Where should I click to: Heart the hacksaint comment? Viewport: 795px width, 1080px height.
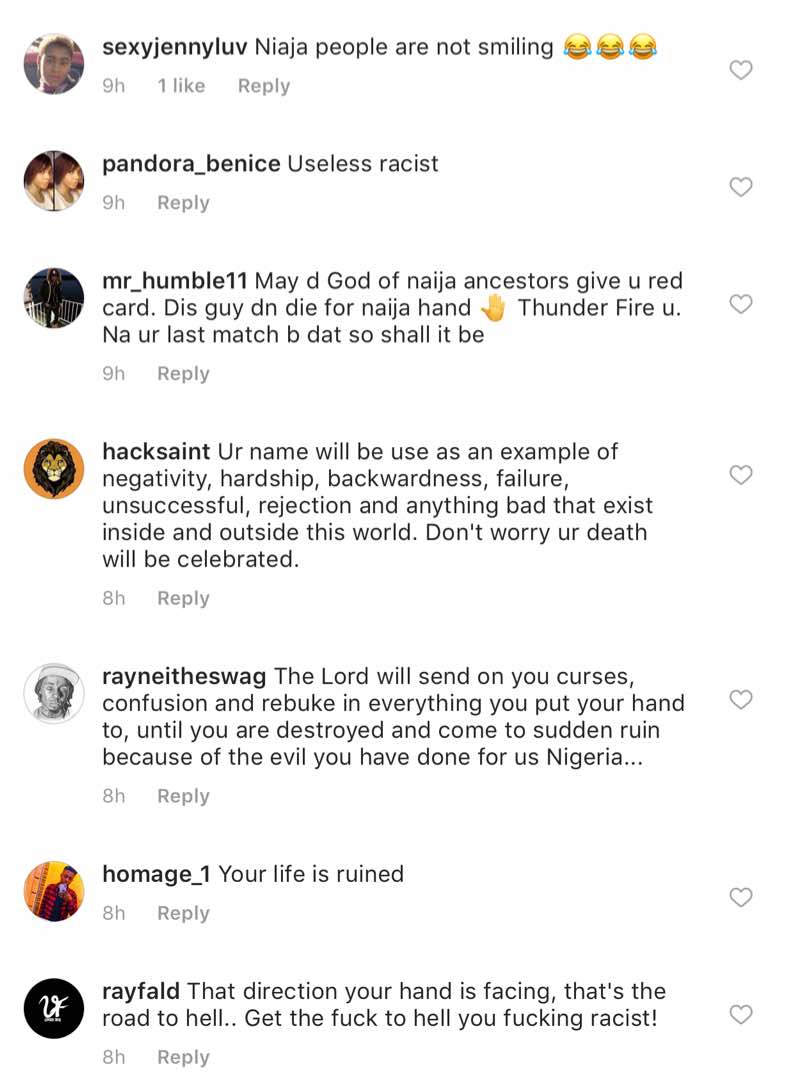(x=740, y=475)
